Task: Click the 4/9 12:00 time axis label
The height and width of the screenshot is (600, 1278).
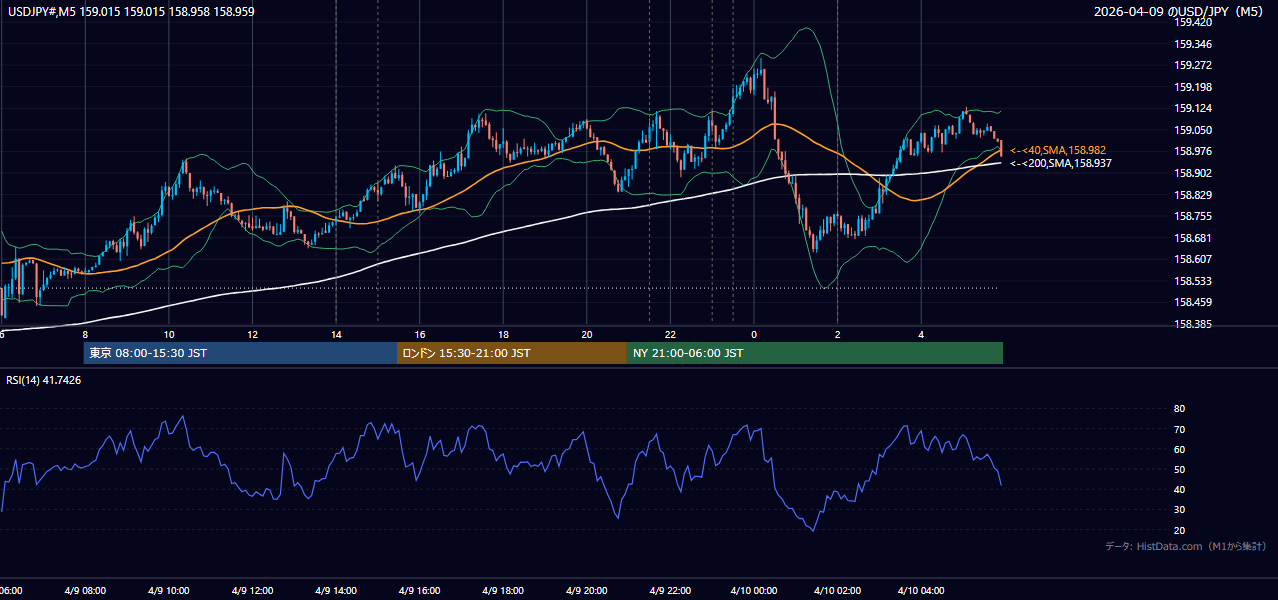Action: (x=253, y=590)
